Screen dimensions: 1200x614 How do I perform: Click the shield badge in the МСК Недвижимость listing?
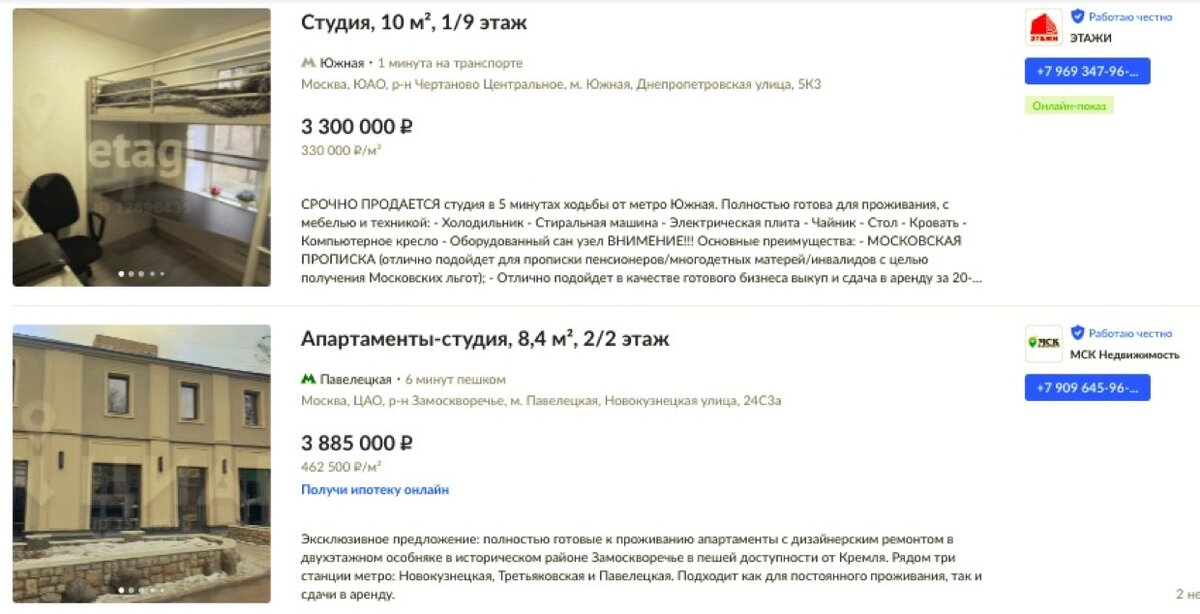pos(1077,333)
